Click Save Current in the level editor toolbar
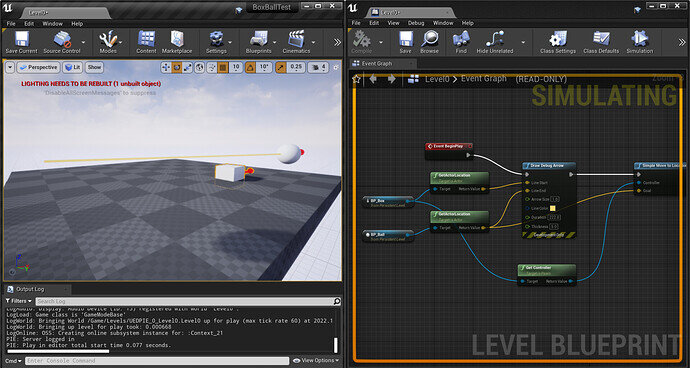The height and width of the screenshot is (368, 690). [22, 42]
